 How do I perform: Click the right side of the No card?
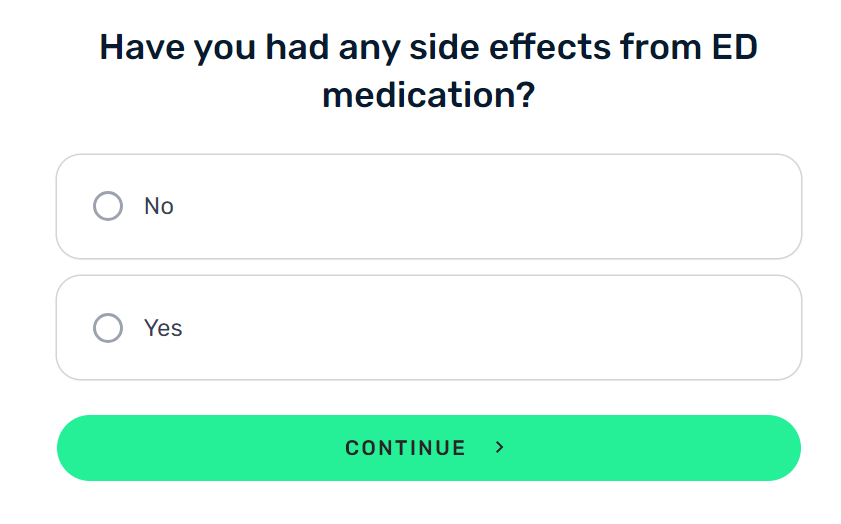tap(751, 206)
